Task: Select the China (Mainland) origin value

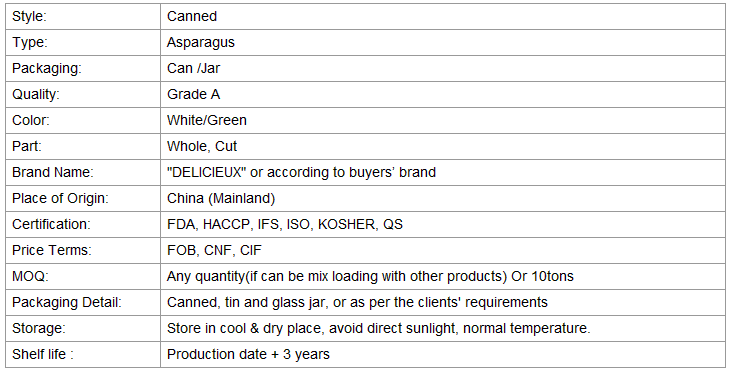Action: [221, 198]
